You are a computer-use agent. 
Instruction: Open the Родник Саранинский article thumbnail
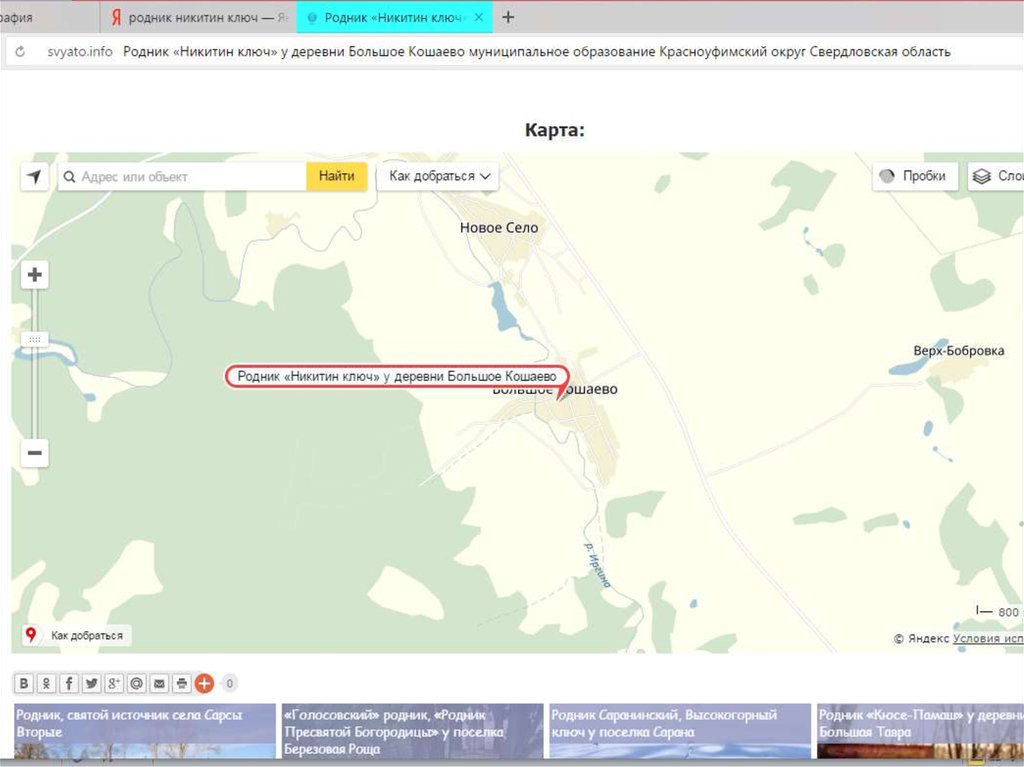pyautogui.click(x=679, y=730)
